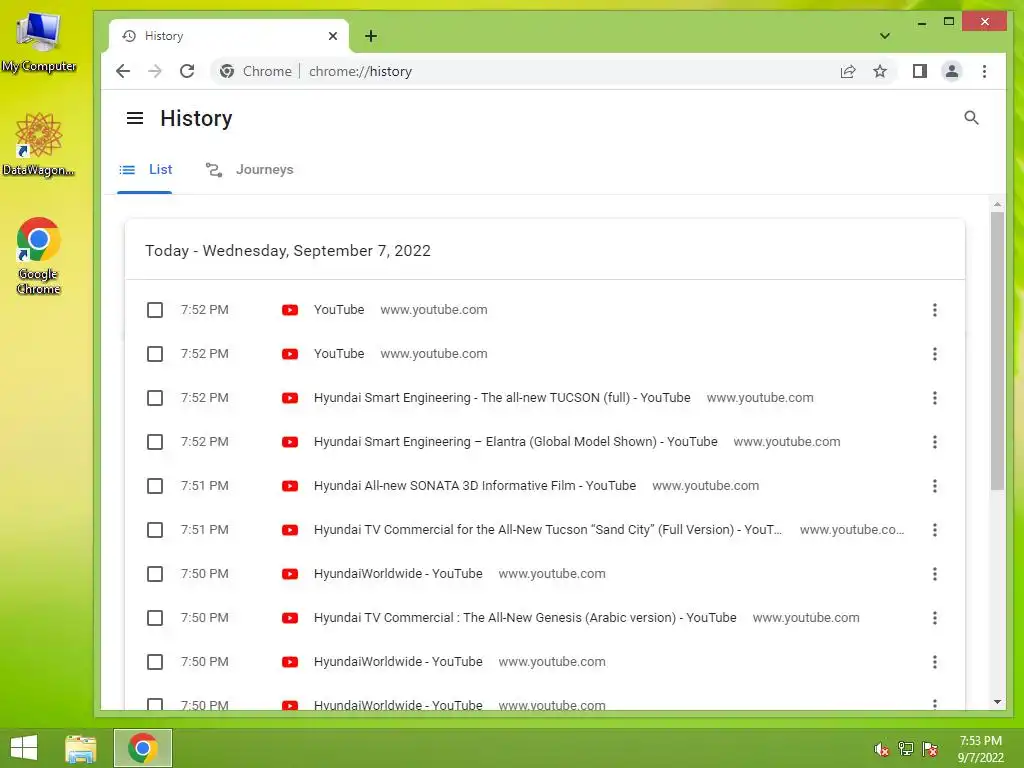Select checkbox for Tucson "Sand City" entry
Screen dimensions: 1024x768
(155, 530)
